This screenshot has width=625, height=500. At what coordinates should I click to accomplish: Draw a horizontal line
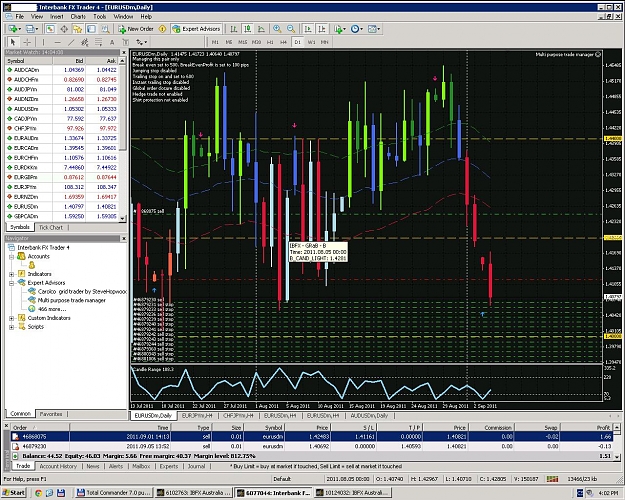click(x=57, y=42)
